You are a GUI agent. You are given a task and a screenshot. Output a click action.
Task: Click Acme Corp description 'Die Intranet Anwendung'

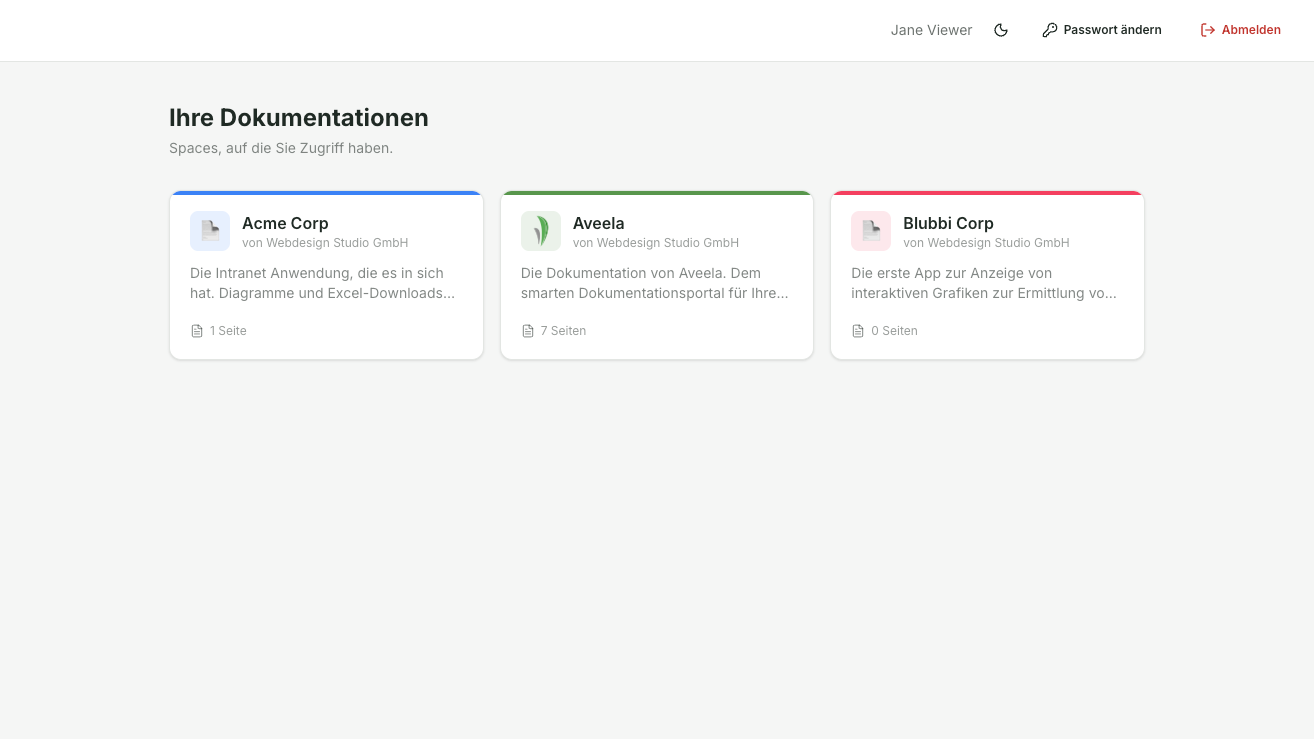click(x=323, y=283)
